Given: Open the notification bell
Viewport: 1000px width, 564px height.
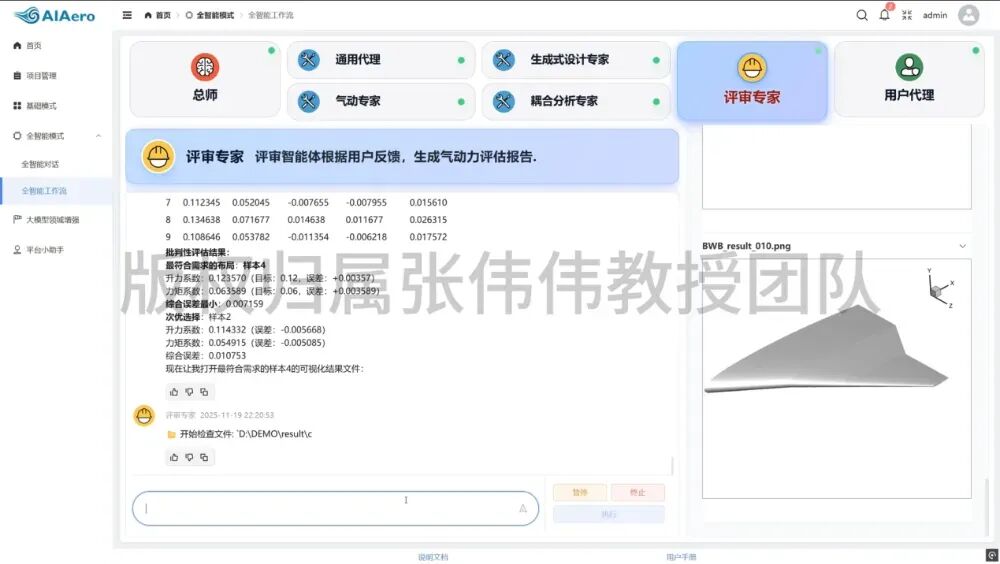Looking at the screenshot, I should tap(885, 15).
